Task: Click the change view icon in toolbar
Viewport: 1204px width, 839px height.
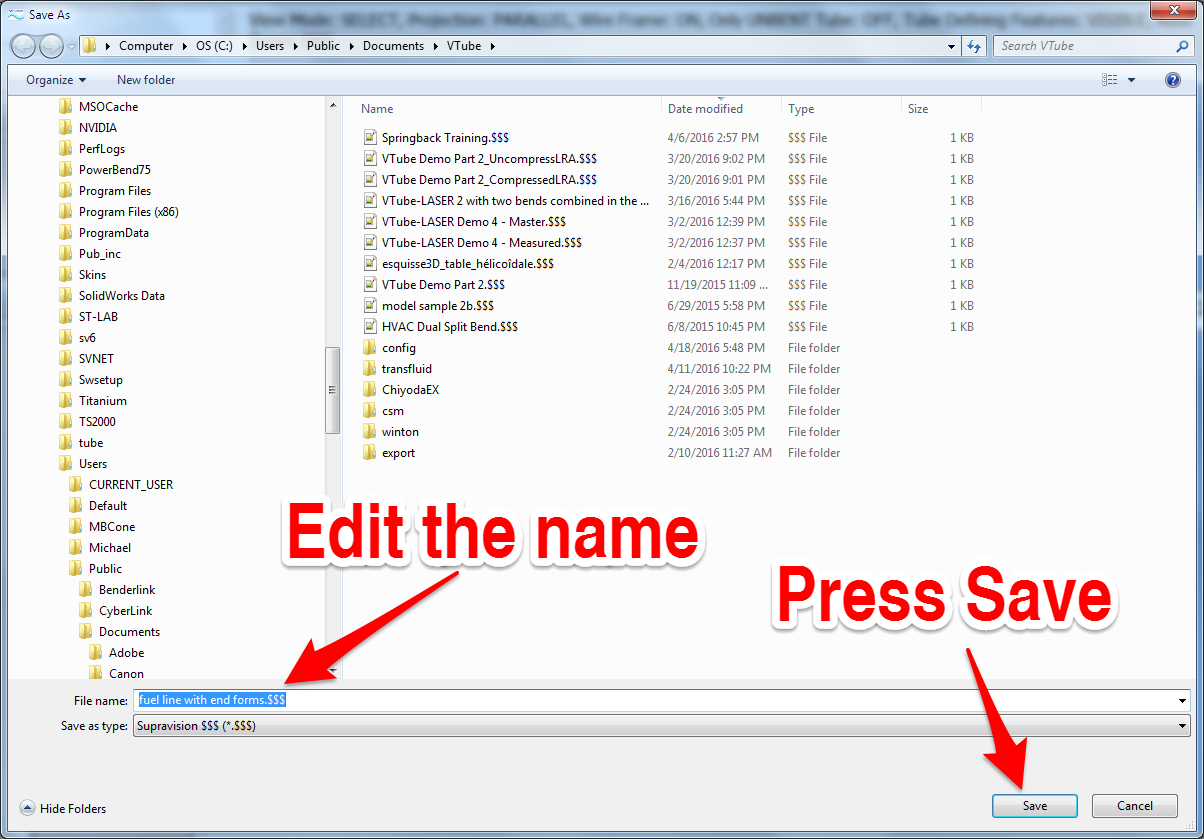Action: coord(1109,80)
